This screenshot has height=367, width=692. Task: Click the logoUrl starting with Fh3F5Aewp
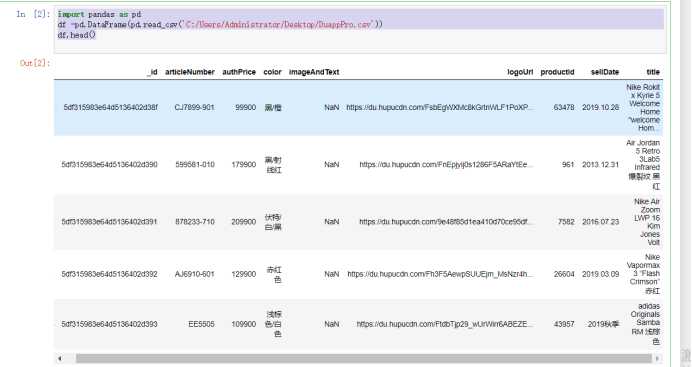[440, 274]
